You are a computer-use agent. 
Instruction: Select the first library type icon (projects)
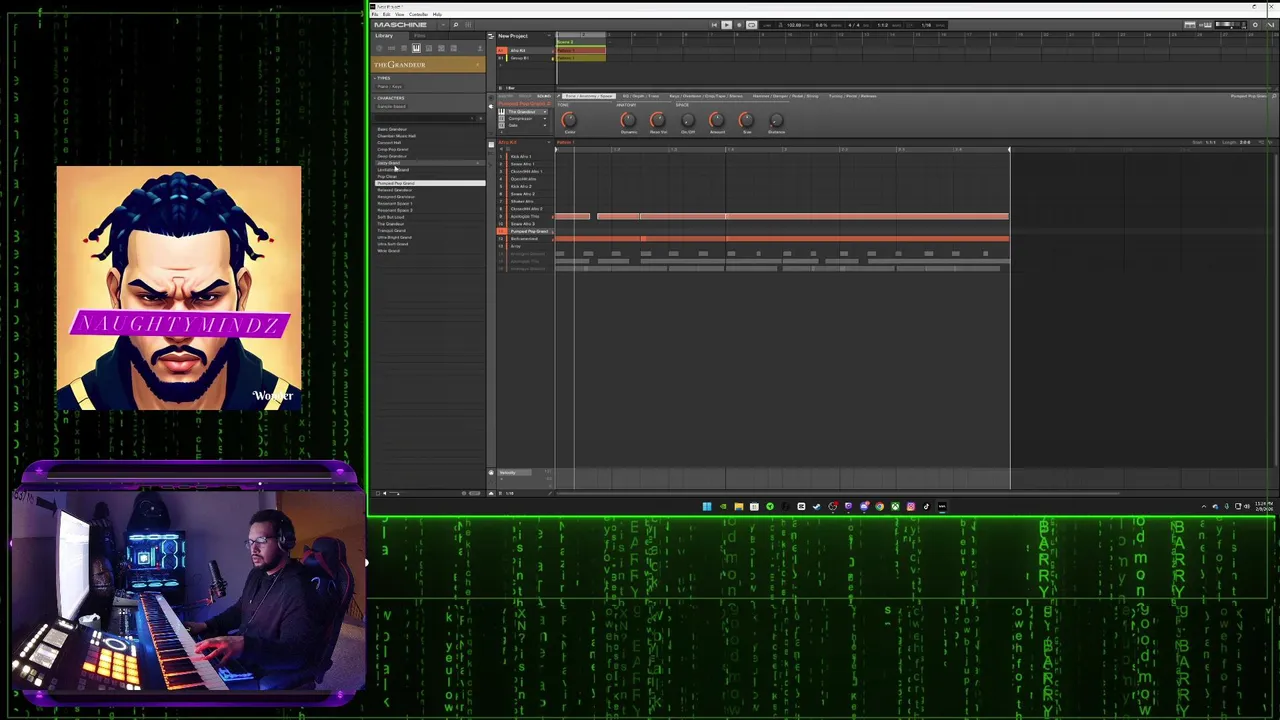click(x=379, y=48)
